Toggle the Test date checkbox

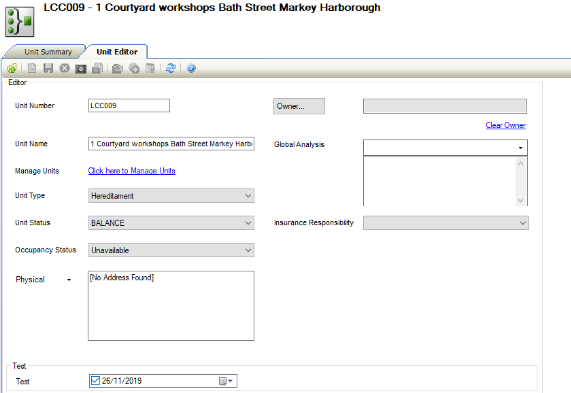click(x=95, y=381)
